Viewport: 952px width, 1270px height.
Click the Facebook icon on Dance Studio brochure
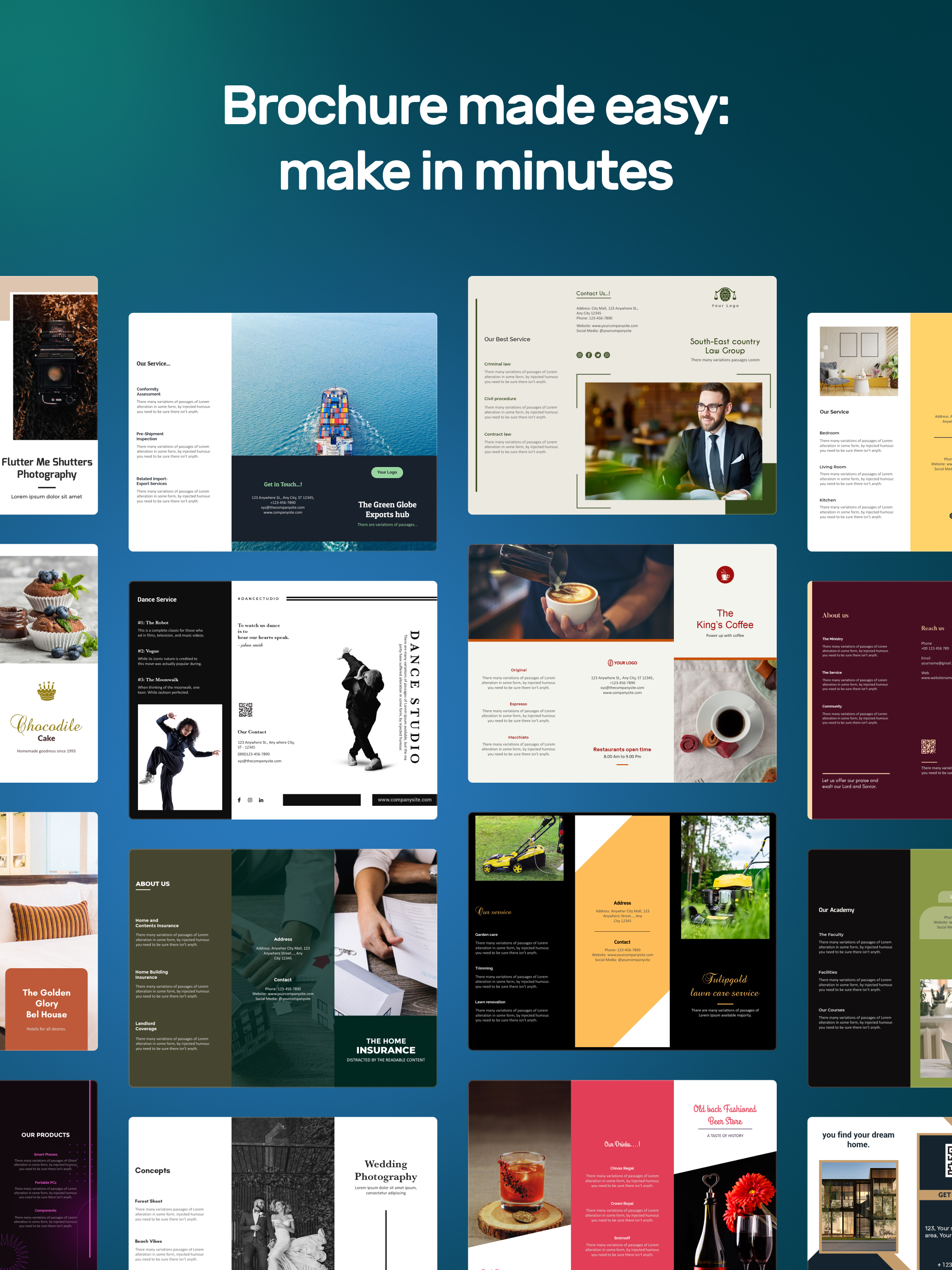click(239, 800)
